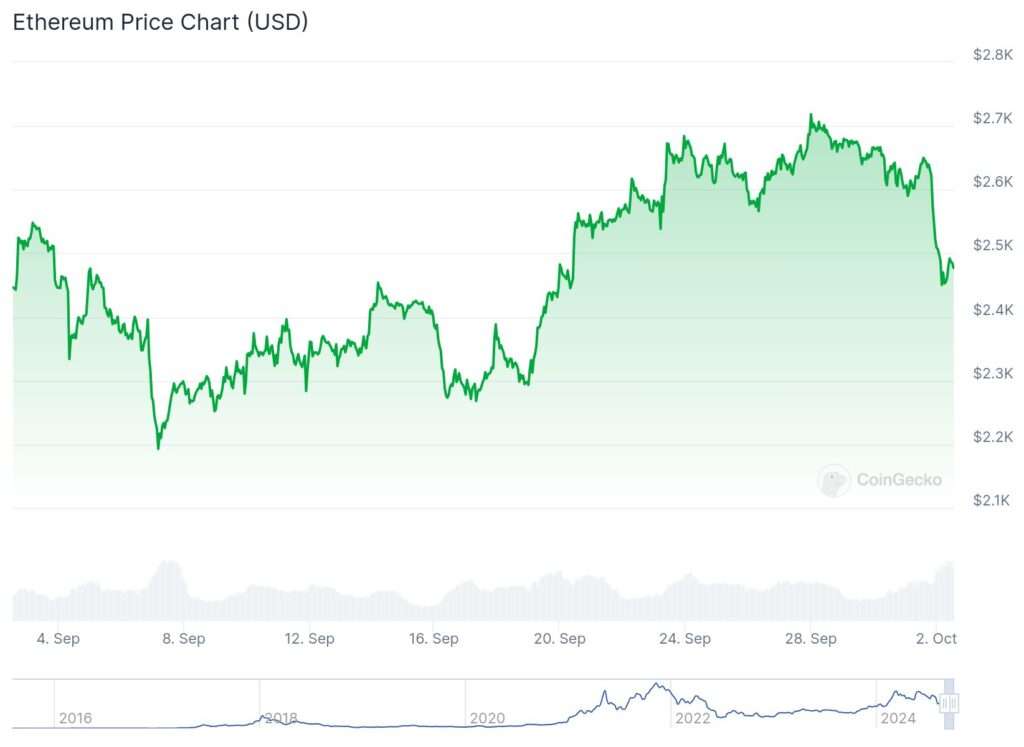Click the 20. Sep date axis label

point(559,639)
